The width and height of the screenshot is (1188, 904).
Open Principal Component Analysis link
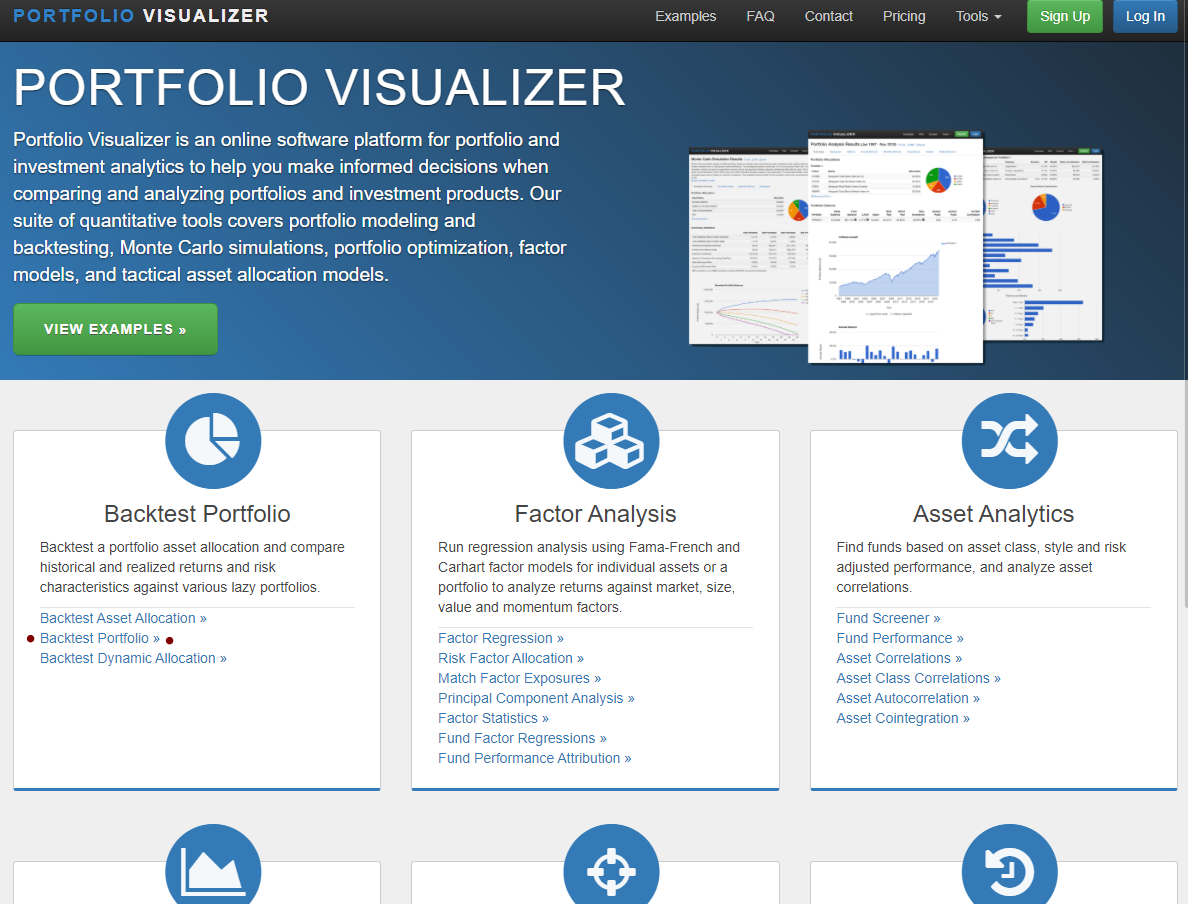coord(536,698)
